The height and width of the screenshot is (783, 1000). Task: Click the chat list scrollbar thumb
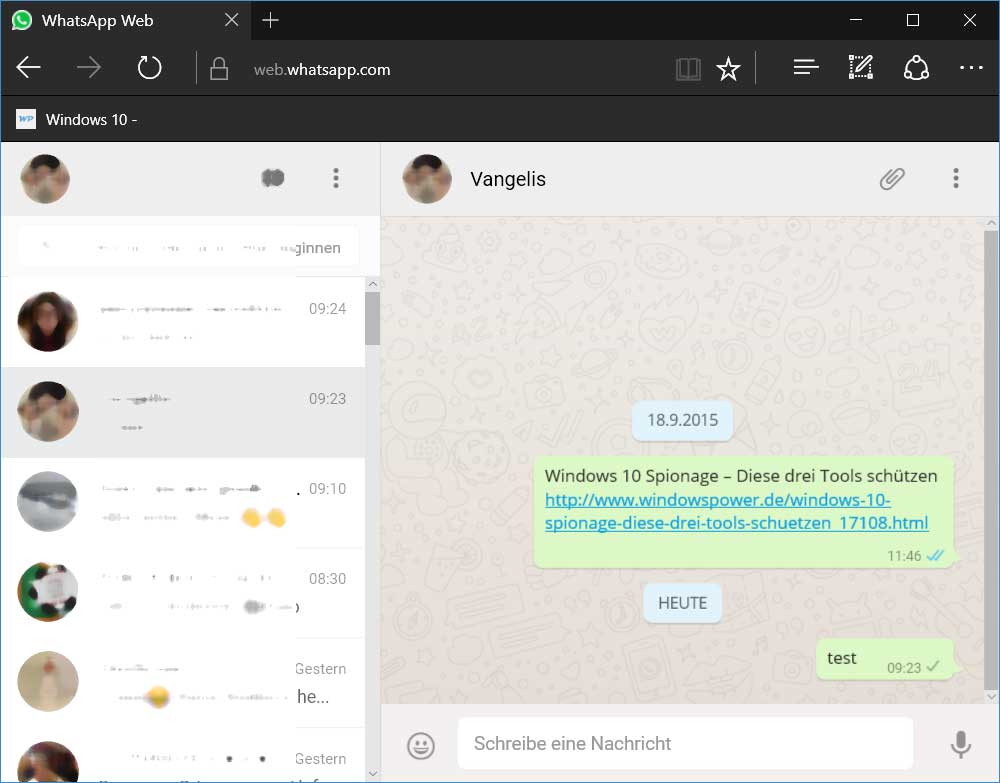372,318
